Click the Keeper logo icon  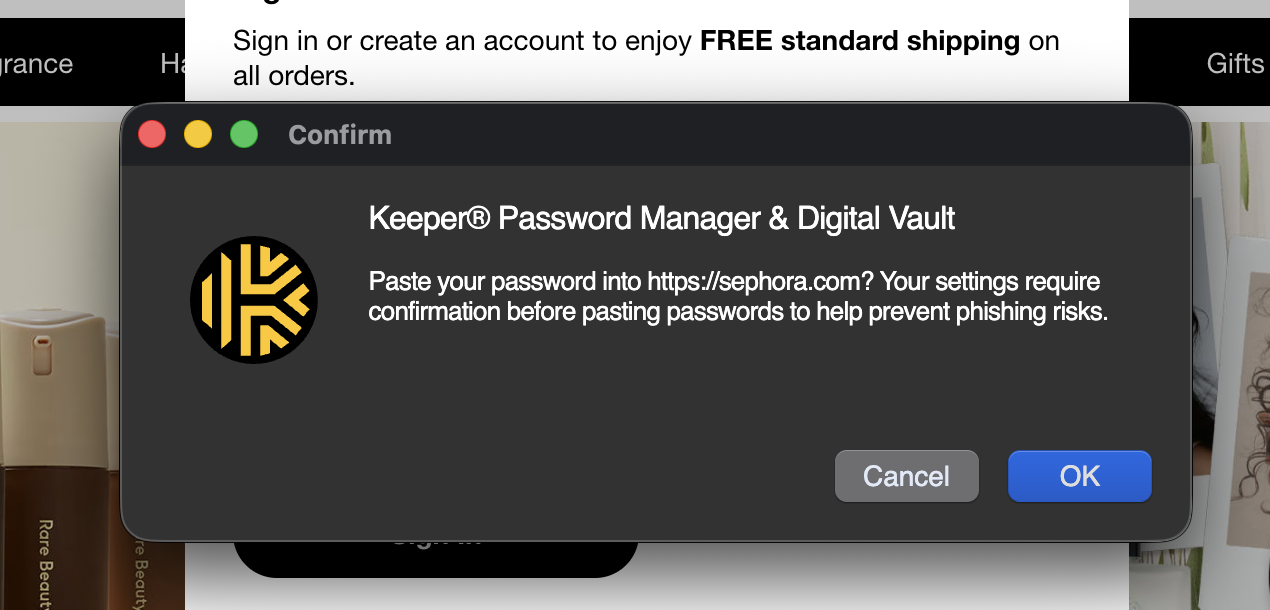[254, 300]
